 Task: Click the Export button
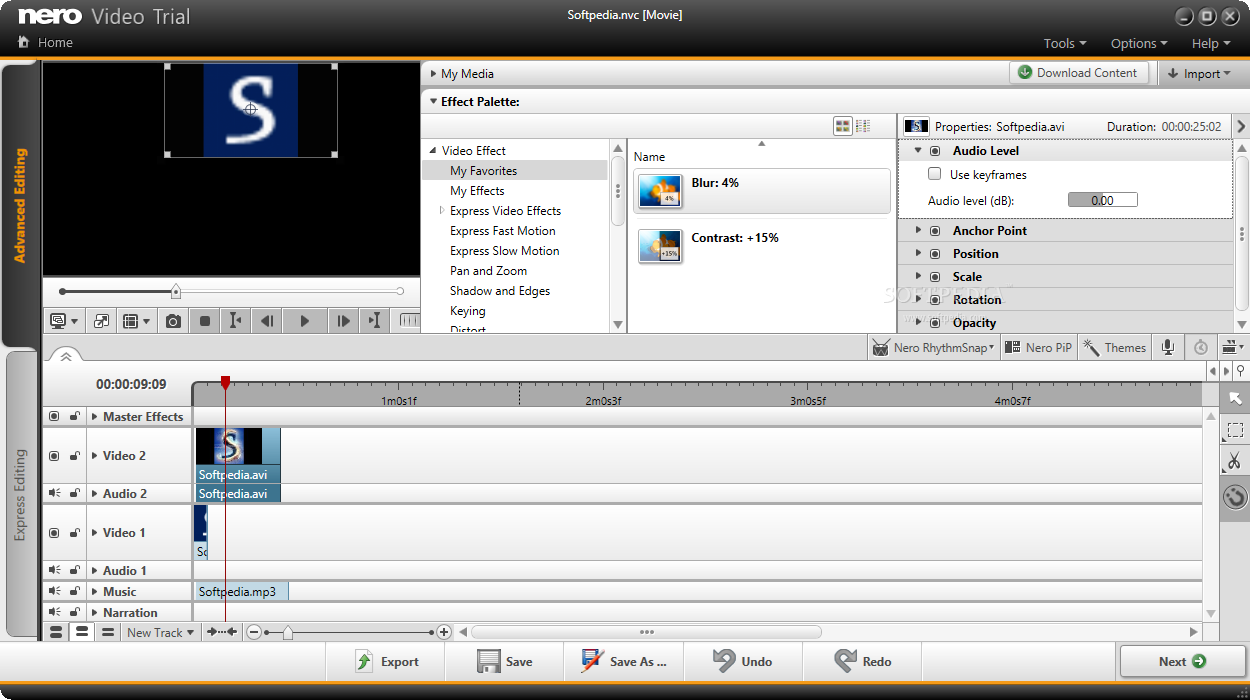pos(386,661)
